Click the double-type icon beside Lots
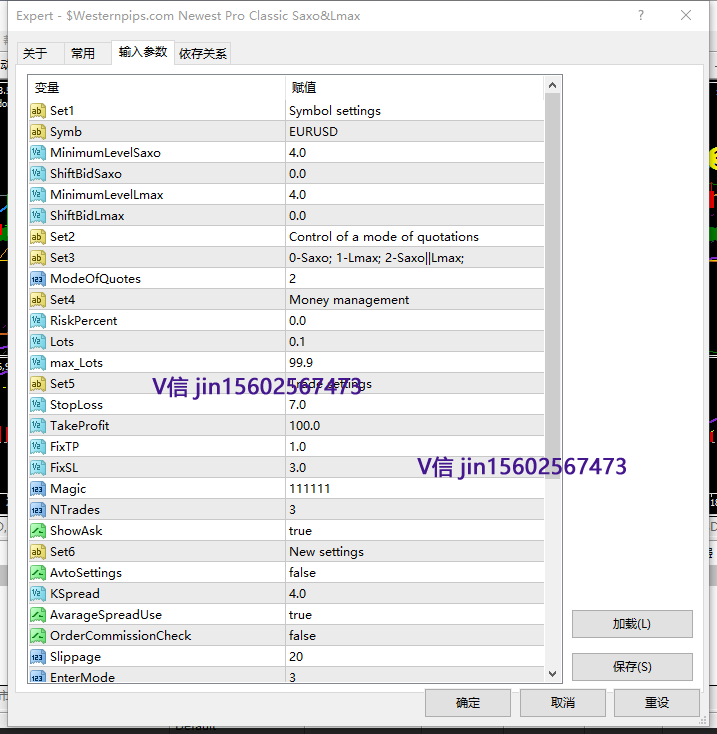 [38, 342]
